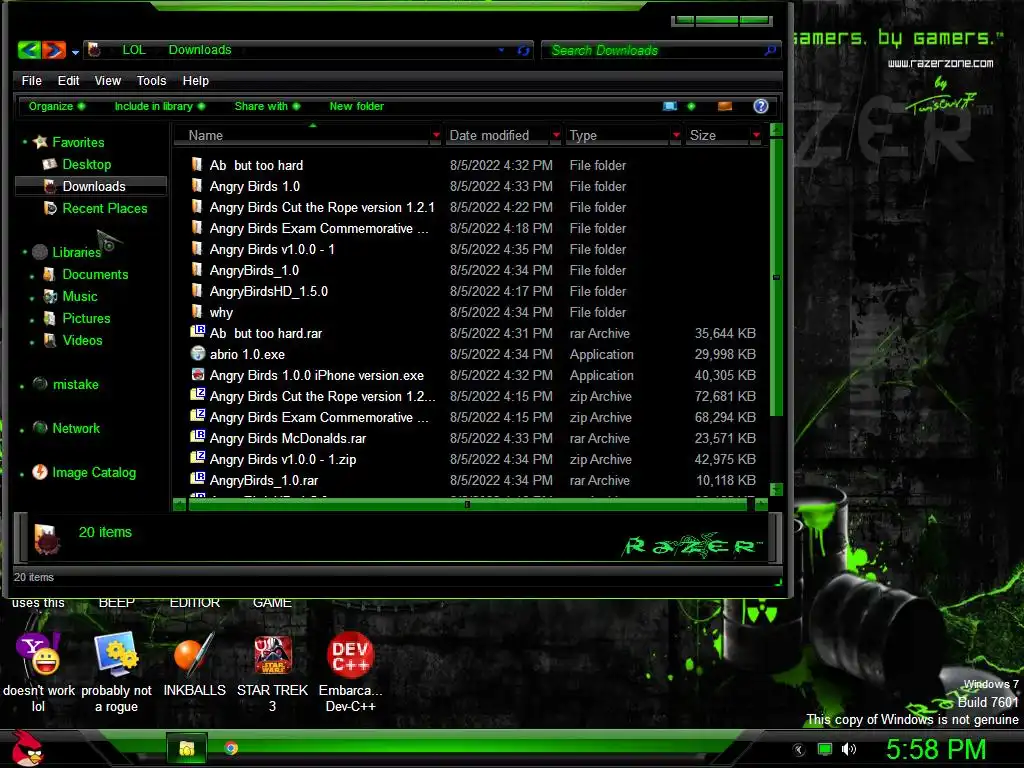Expand the address bar history dropdown
Viewport: 1024px width, 768px height.
point(502,50)
